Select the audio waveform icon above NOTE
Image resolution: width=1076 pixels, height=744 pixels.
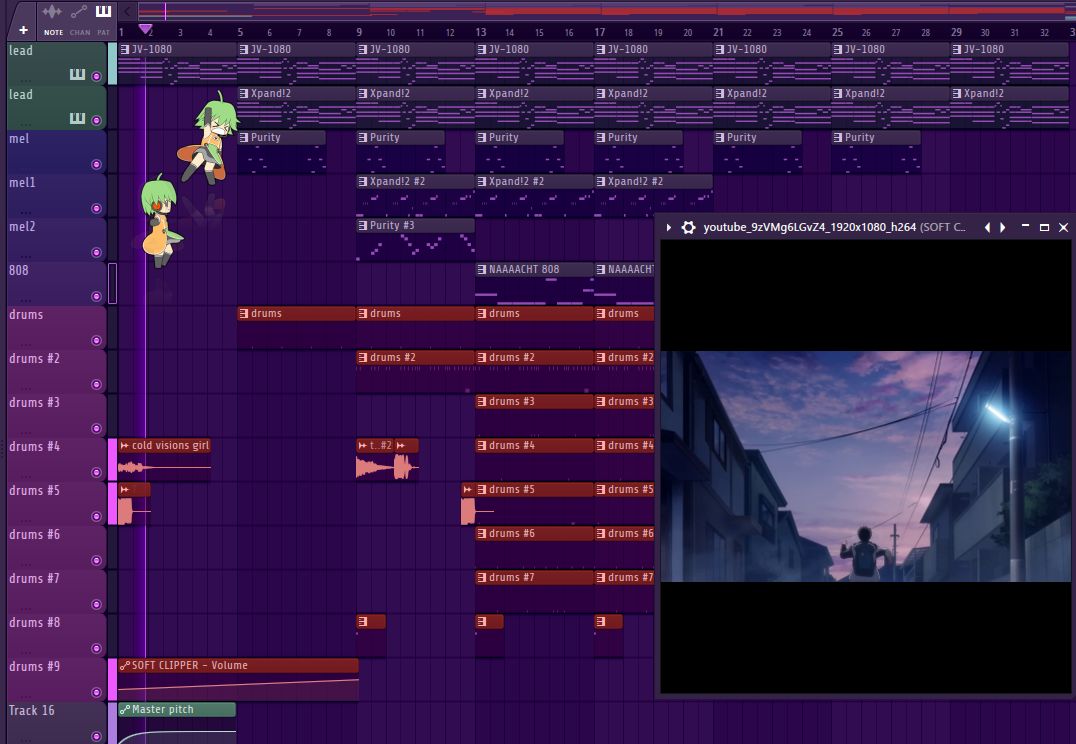(52, 12)
